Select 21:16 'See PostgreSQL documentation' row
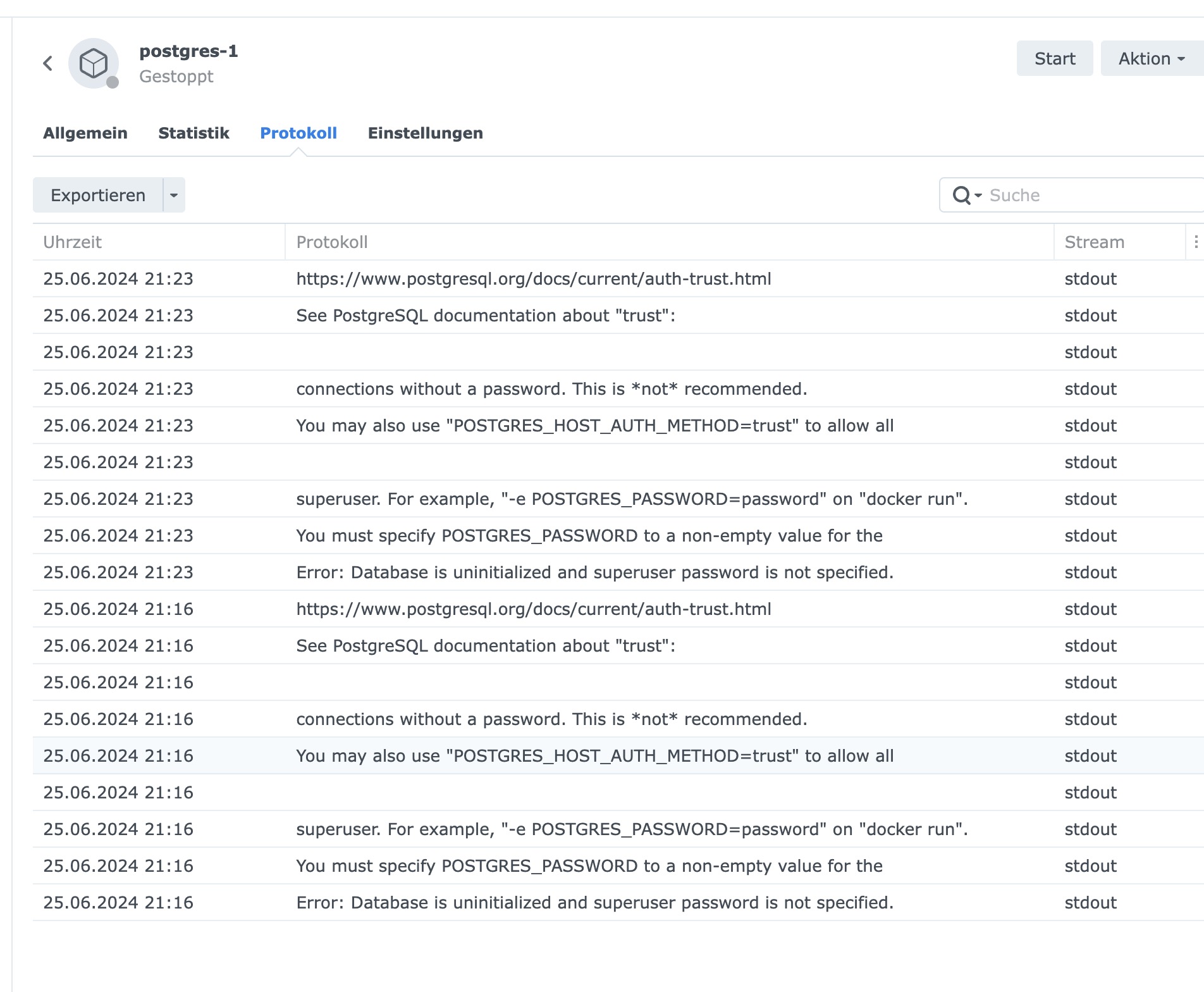 coord(618,646)
